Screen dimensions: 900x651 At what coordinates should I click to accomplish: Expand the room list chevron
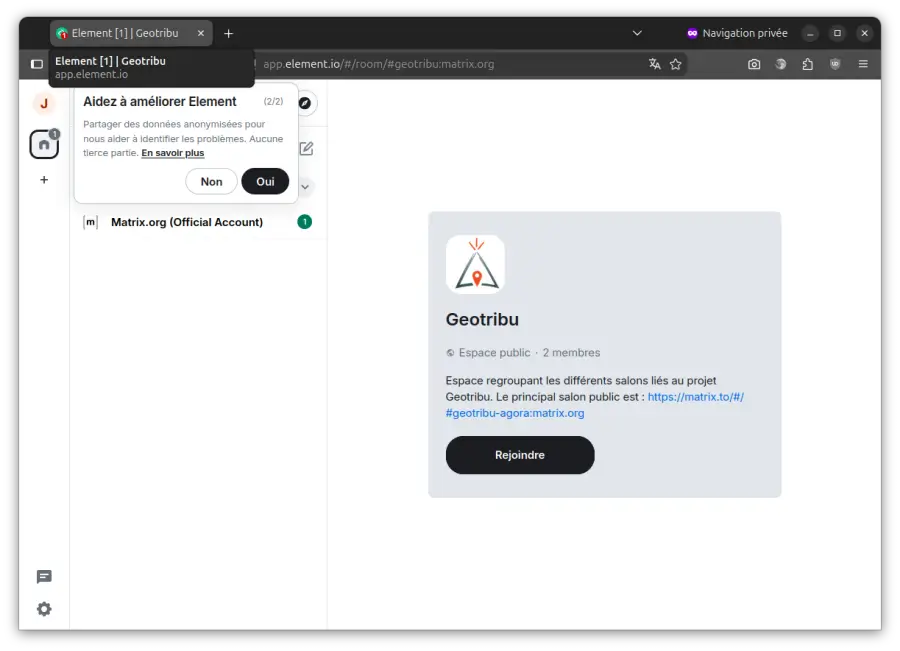point(306,187)
